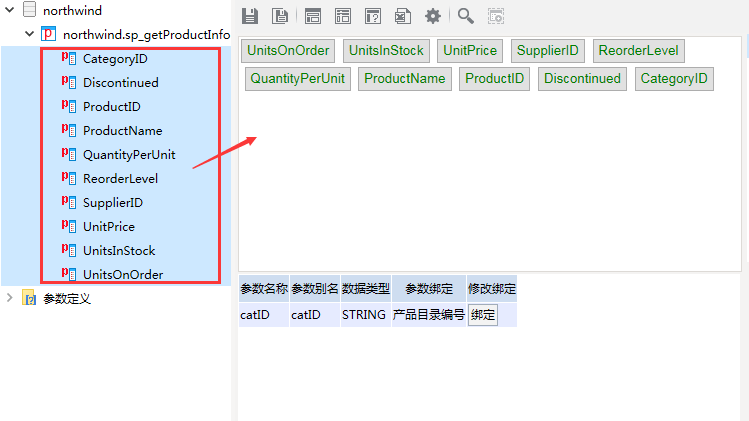Click the field icon next to ReorderLevel
The image size is (749, 421).
(69, 178)
